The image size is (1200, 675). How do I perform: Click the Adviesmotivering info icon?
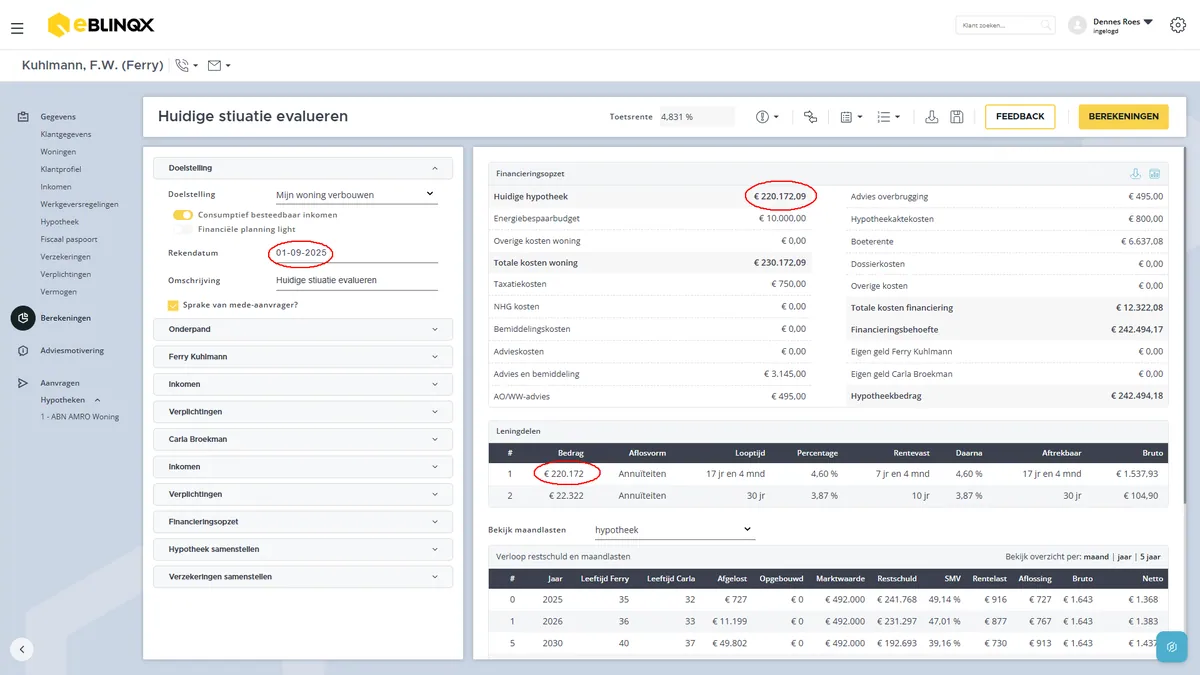[22, 351]
